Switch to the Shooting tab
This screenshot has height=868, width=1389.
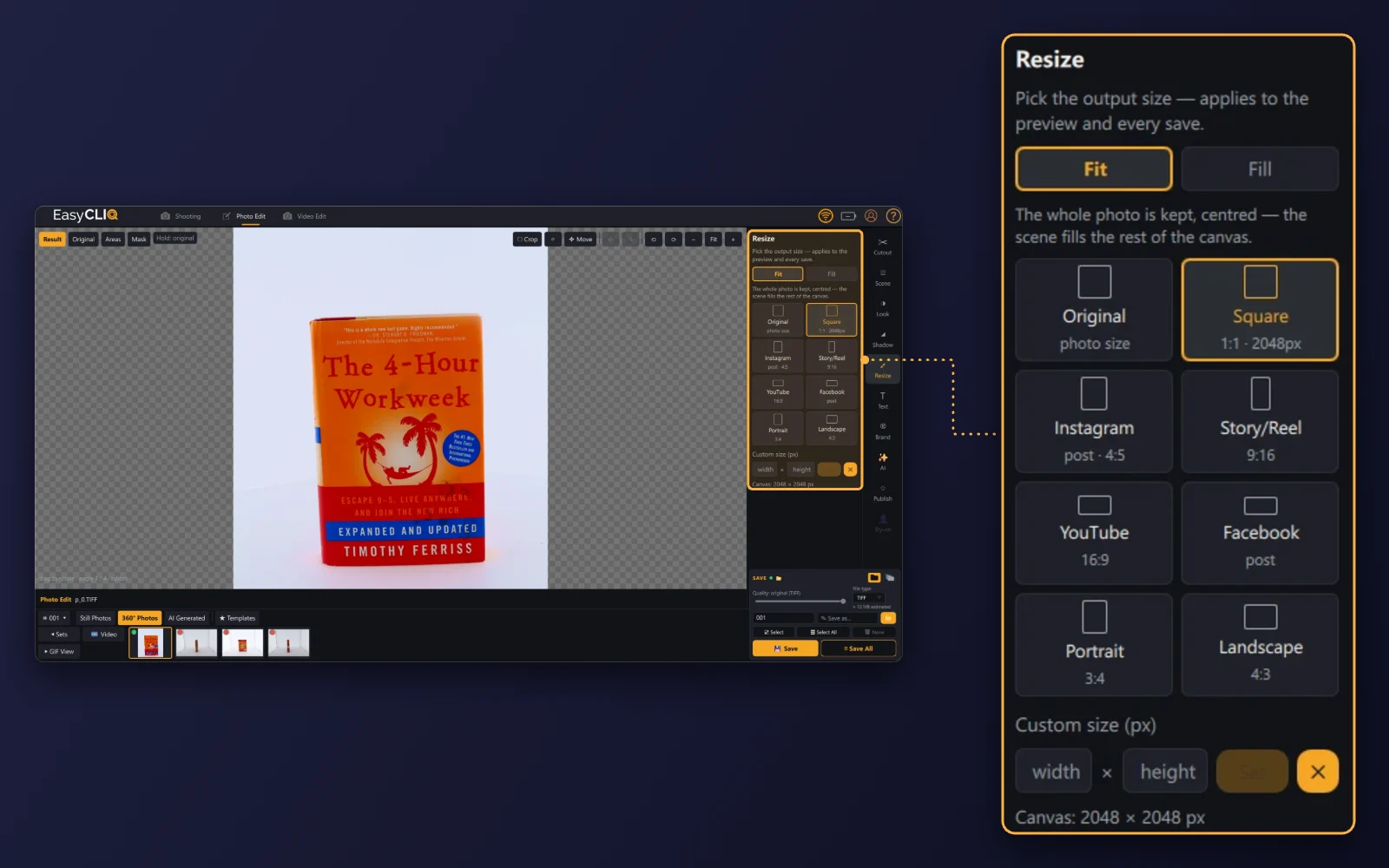(181, 216)
